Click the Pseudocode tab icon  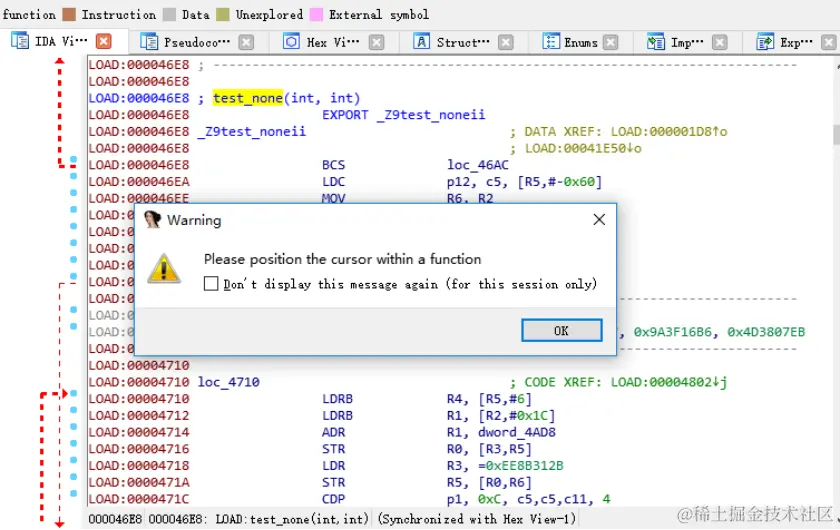149,41
